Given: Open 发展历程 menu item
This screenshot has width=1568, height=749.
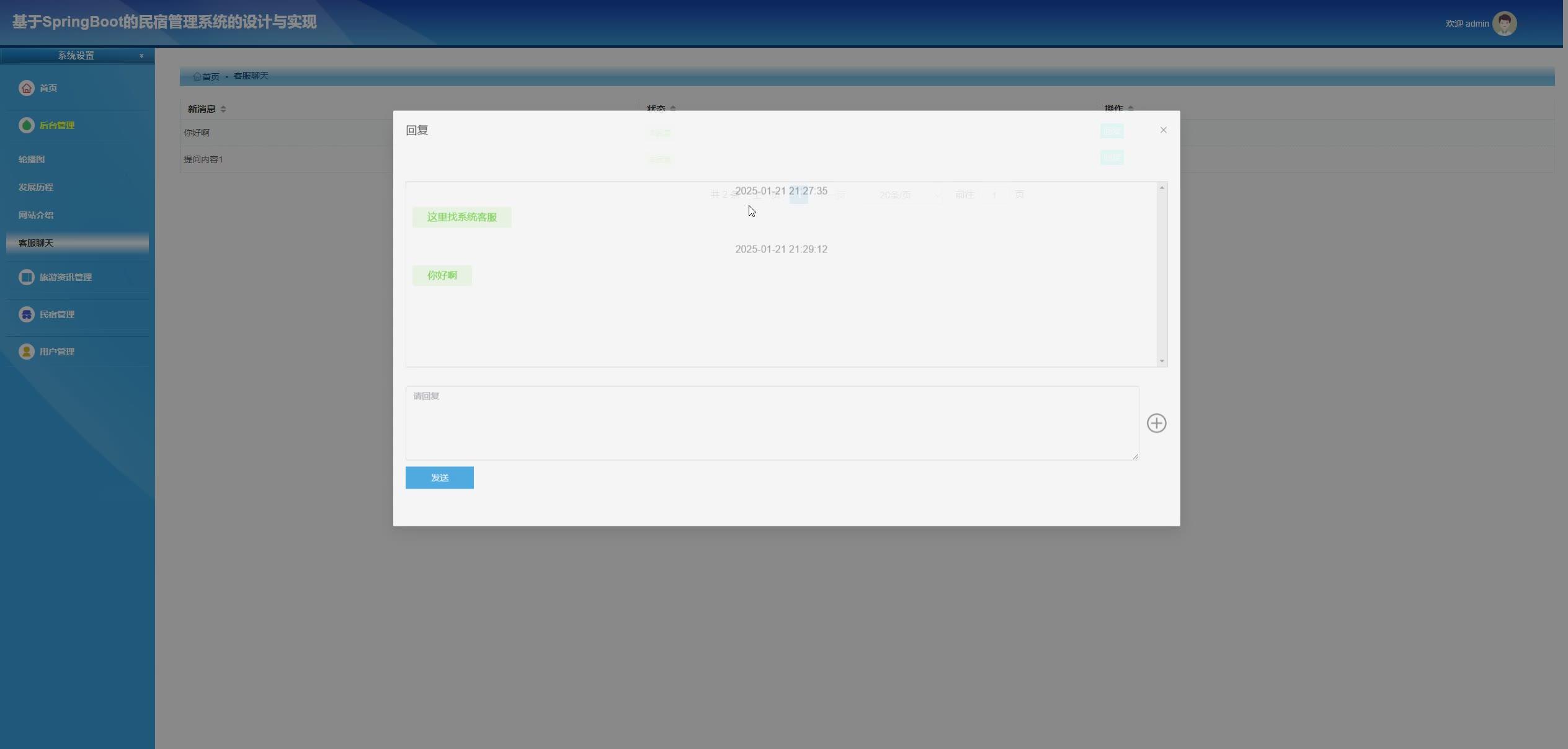Looking at the screenshot, I should point(36,187).
